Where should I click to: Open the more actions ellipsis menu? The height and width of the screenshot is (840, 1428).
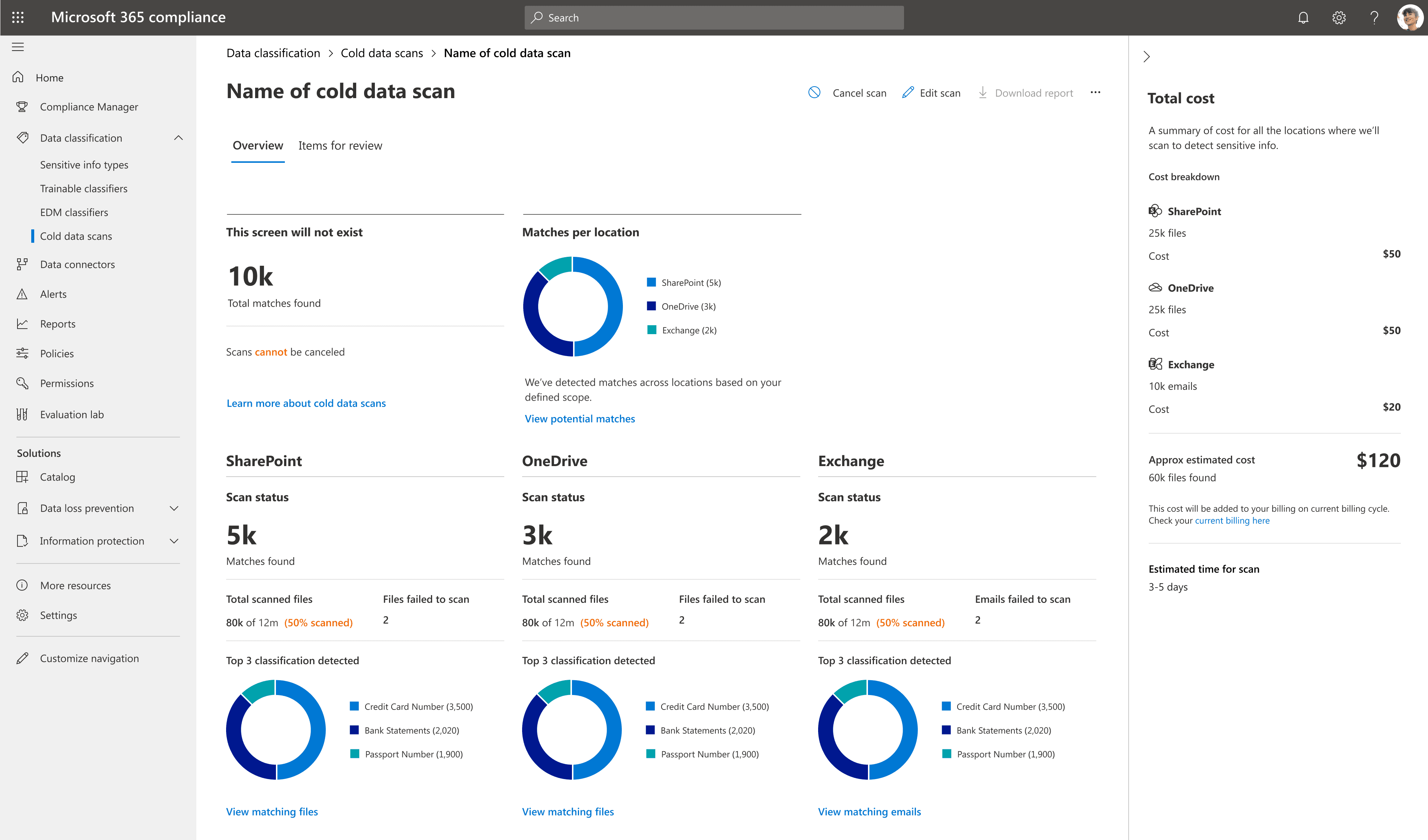(1096, 92)
